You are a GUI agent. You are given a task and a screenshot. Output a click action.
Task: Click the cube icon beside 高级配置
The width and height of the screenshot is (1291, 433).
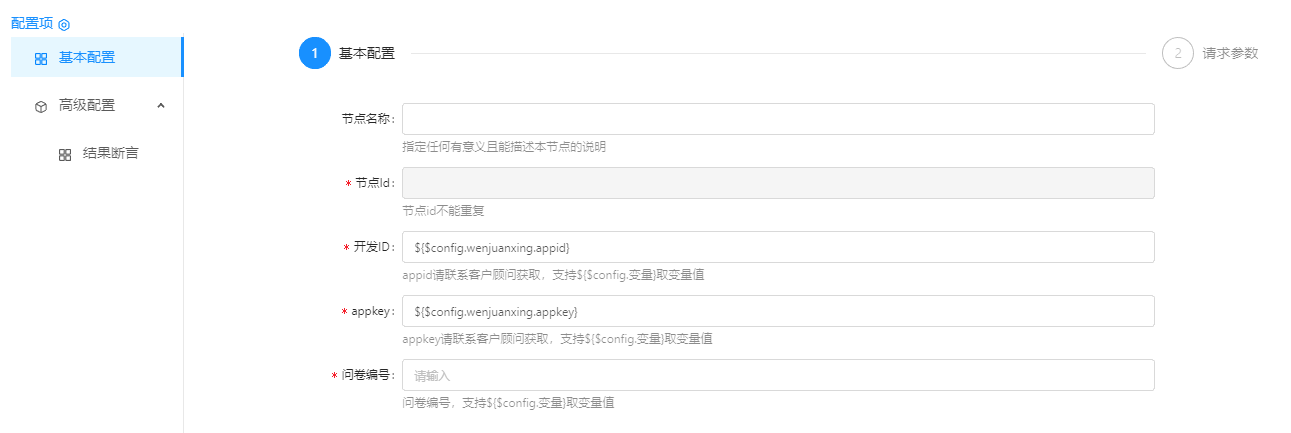click(41, 106)
